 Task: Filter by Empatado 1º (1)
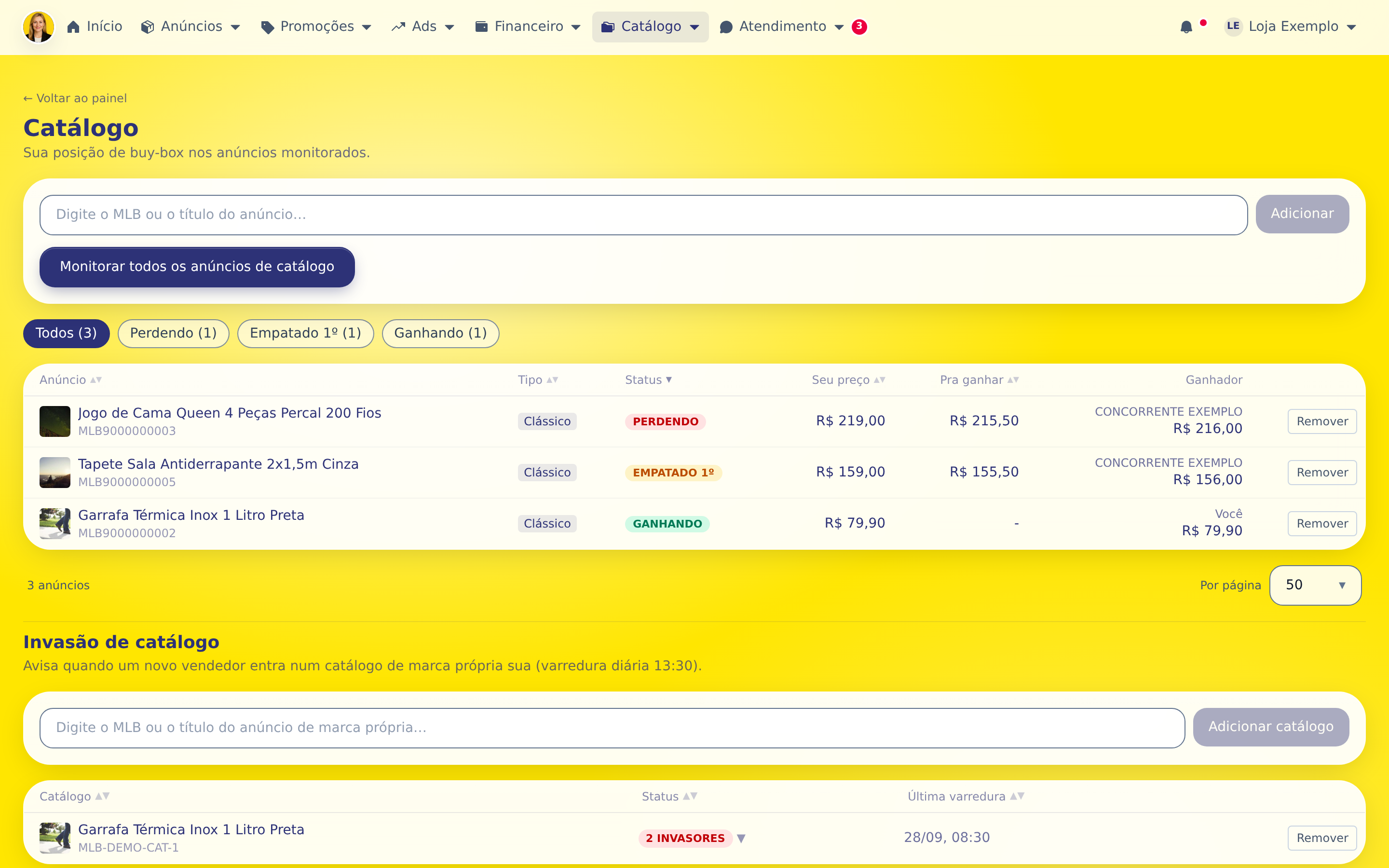tap(305, 334)
